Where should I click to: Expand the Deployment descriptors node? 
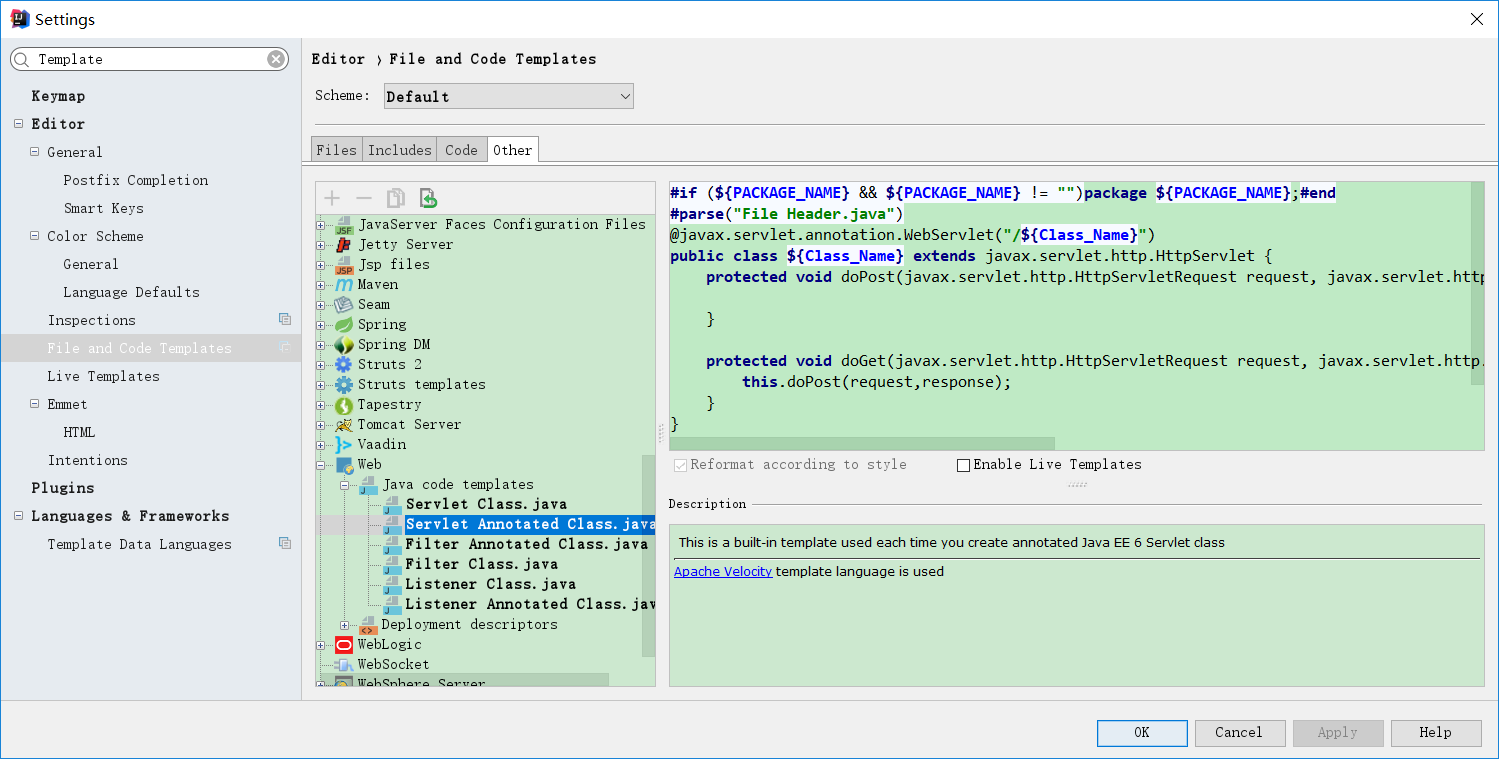345,624
